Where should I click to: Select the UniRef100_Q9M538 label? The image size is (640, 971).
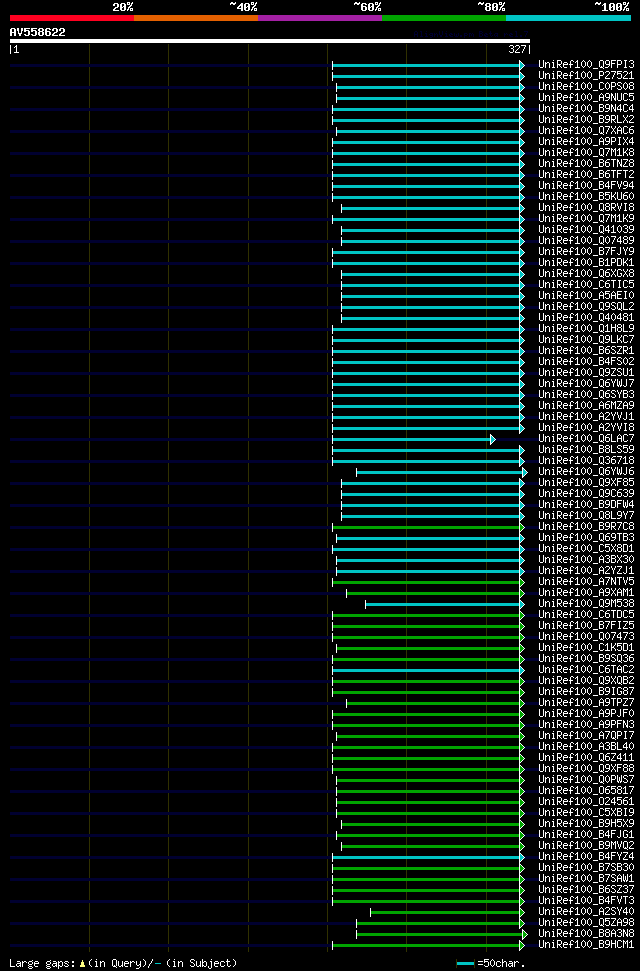(x=586, y=604)
